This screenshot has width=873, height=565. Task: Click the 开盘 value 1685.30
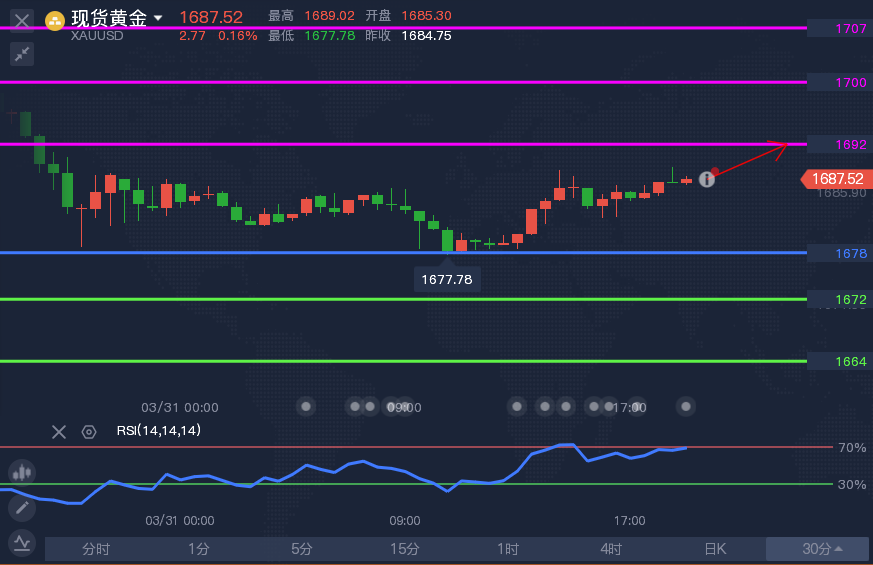click(426, 16)
